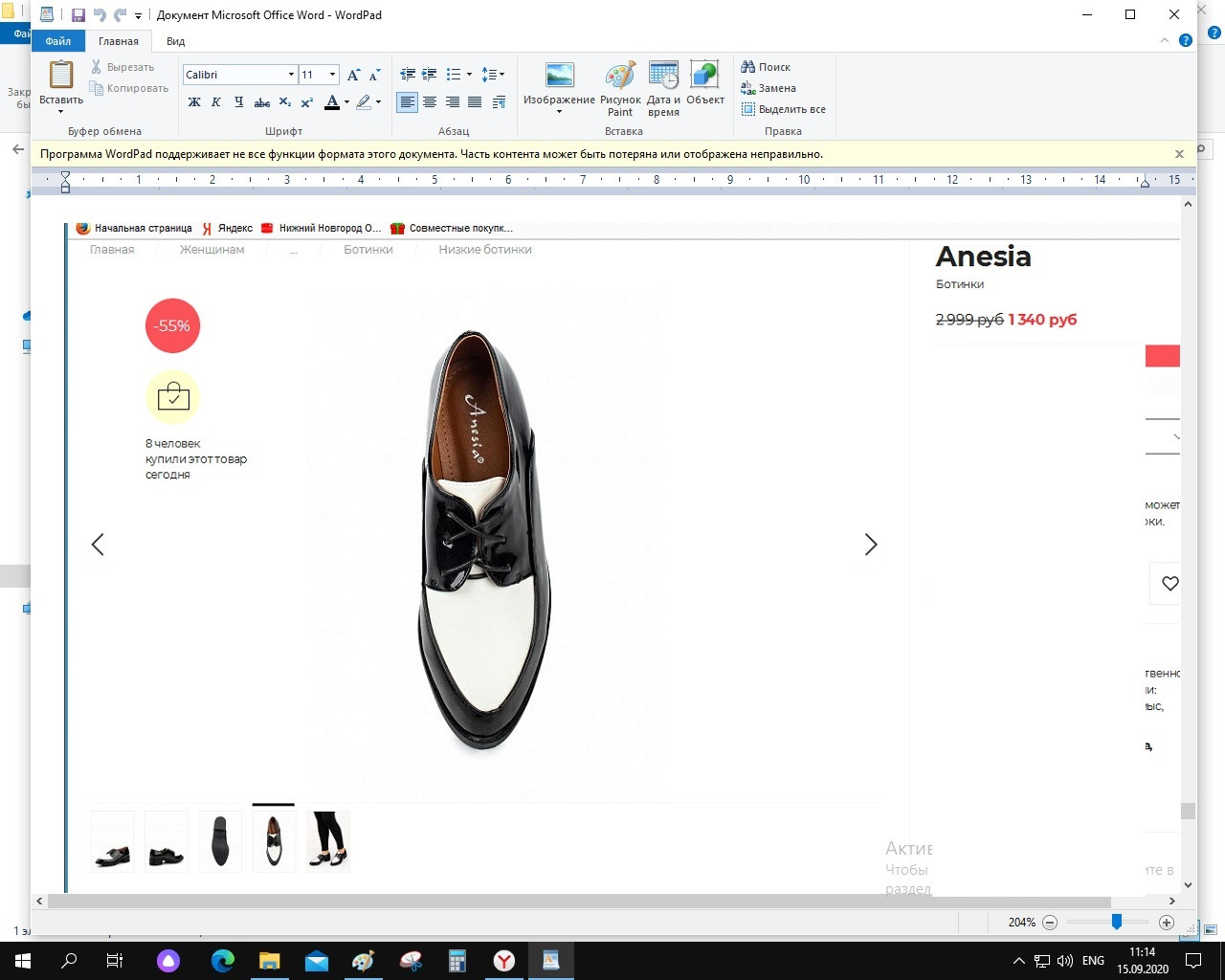This screenshot has height=980, width=1225.
Task: Click the vertical scrollbar down arrow
Action: (1189, 885)
